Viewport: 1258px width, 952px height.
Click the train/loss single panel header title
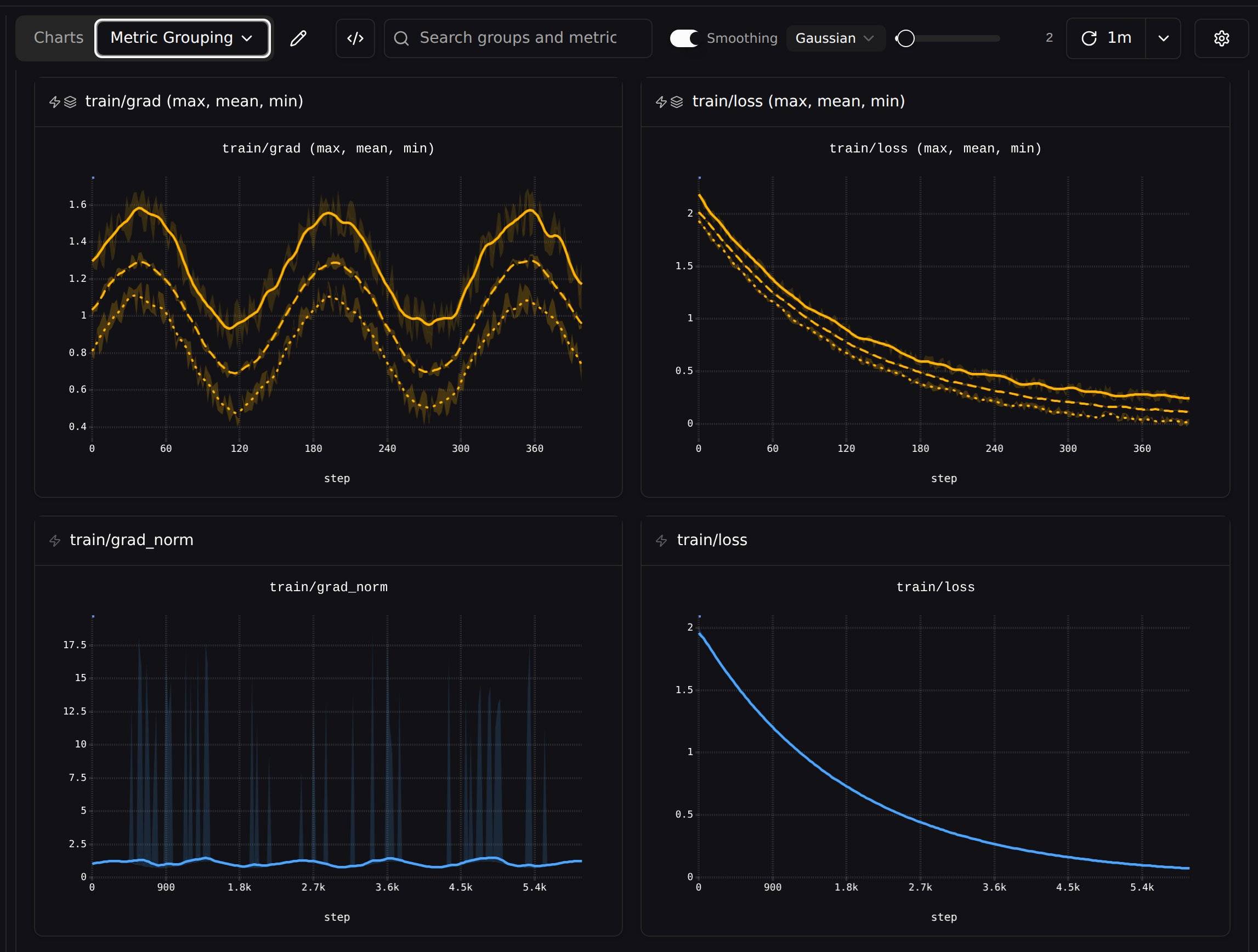tap(711, 540)
